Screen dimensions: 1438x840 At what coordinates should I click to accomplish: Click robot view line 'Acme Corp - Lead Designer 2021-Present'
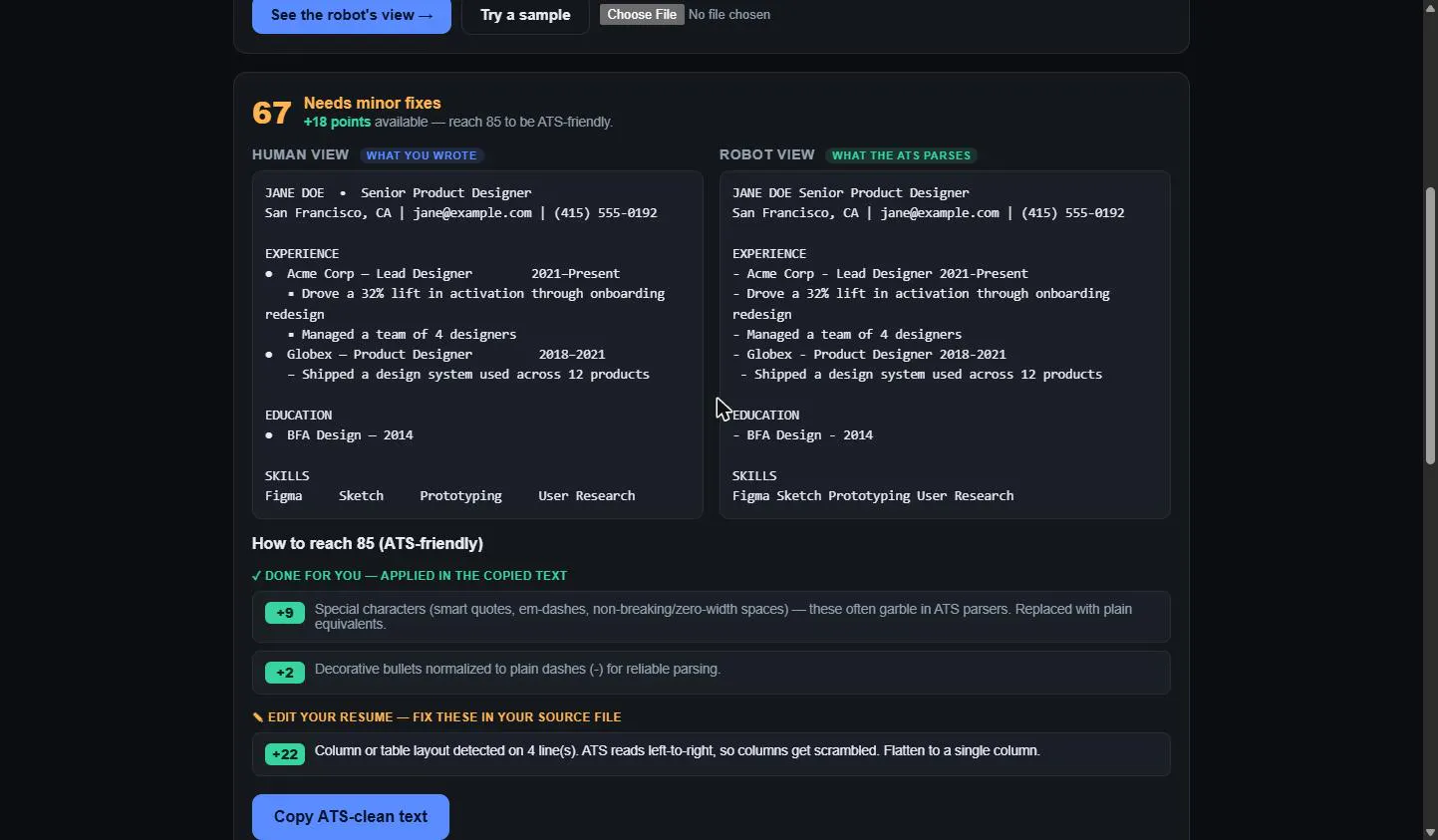[880, 273]
